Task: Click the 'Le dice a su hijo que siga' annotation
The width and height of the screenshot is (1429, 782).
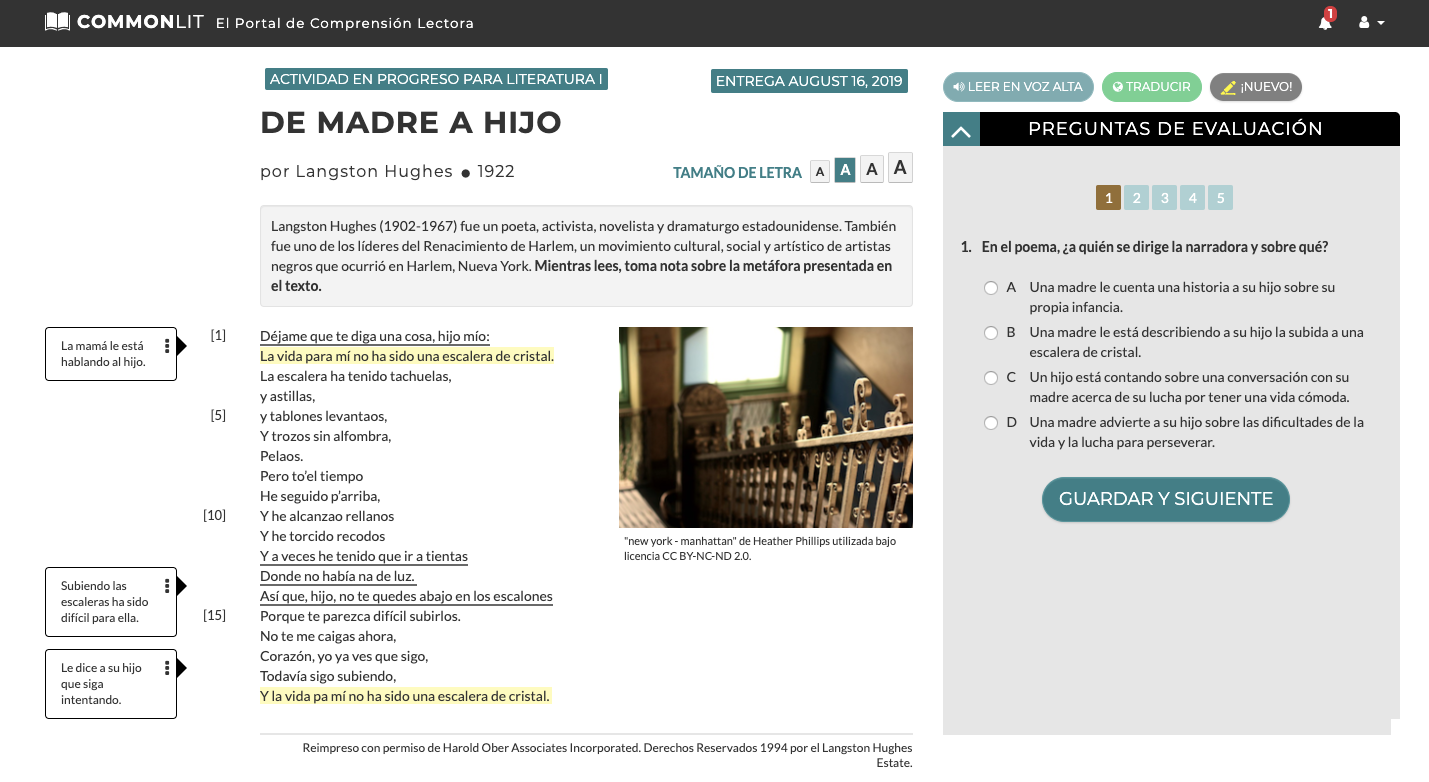Action: tap(111, 684)
